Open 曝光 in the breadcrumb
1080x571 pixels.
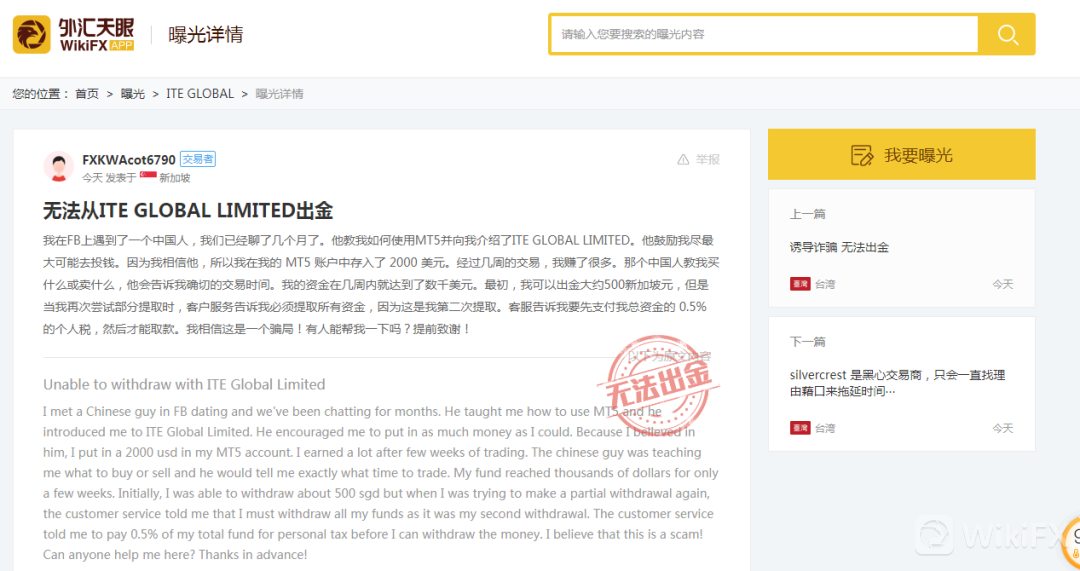tap(133, 94)
